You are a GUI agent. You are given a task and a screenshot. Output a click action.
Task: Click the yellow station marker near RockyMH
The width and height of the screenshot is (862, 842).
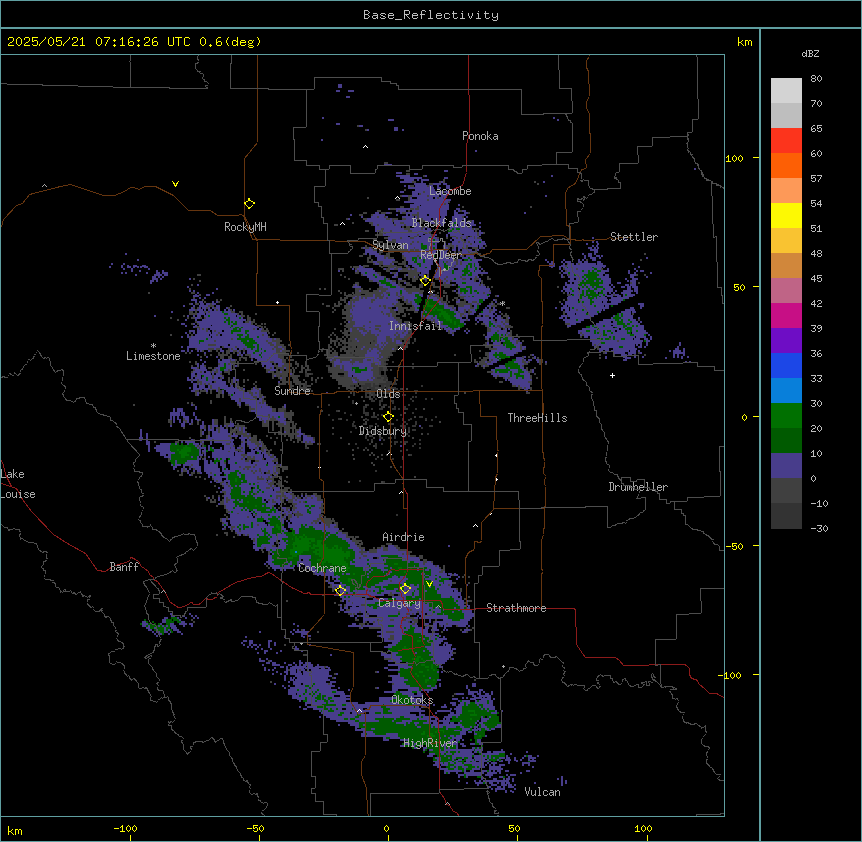(x=249, y=204)
